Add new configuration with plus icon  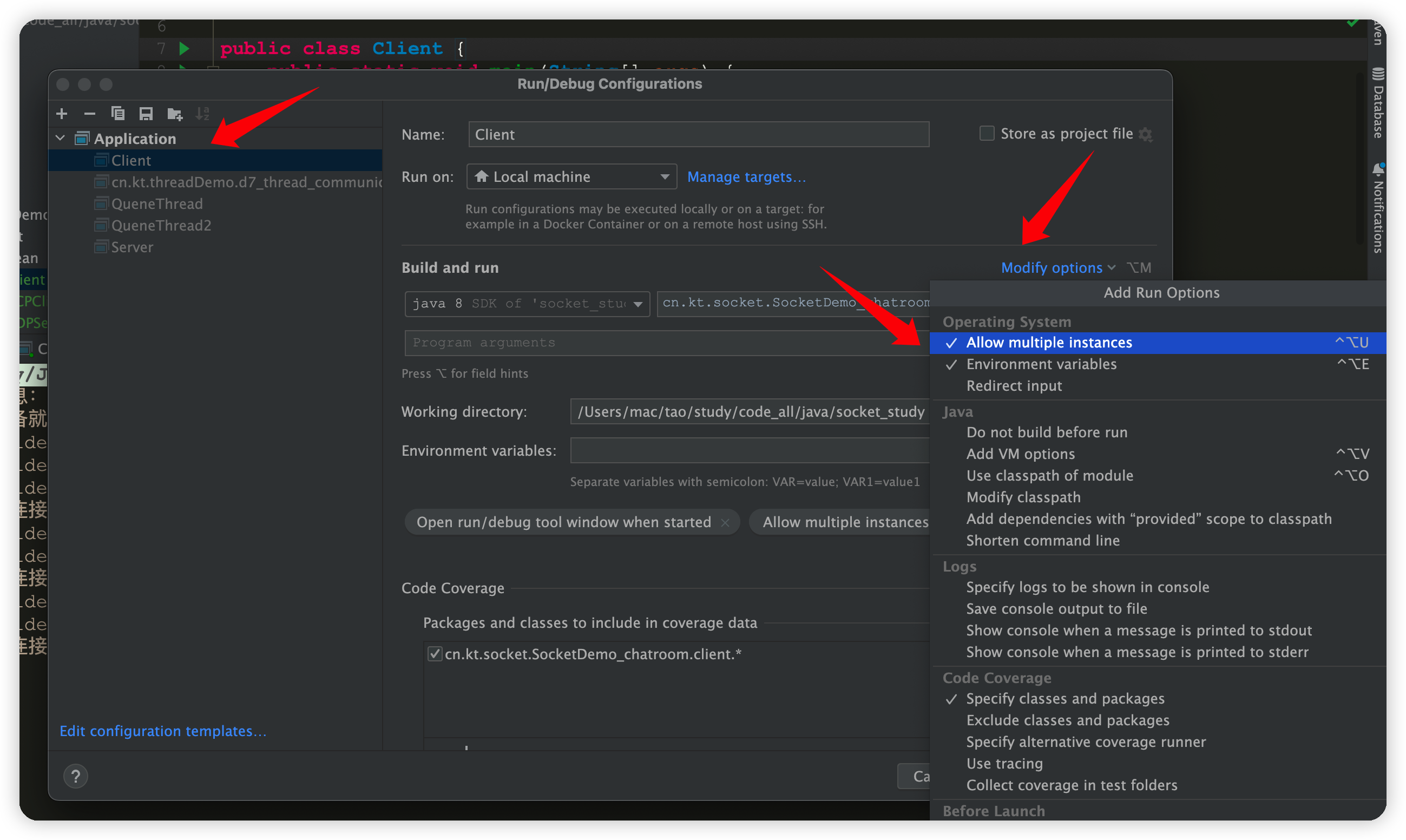62,114
